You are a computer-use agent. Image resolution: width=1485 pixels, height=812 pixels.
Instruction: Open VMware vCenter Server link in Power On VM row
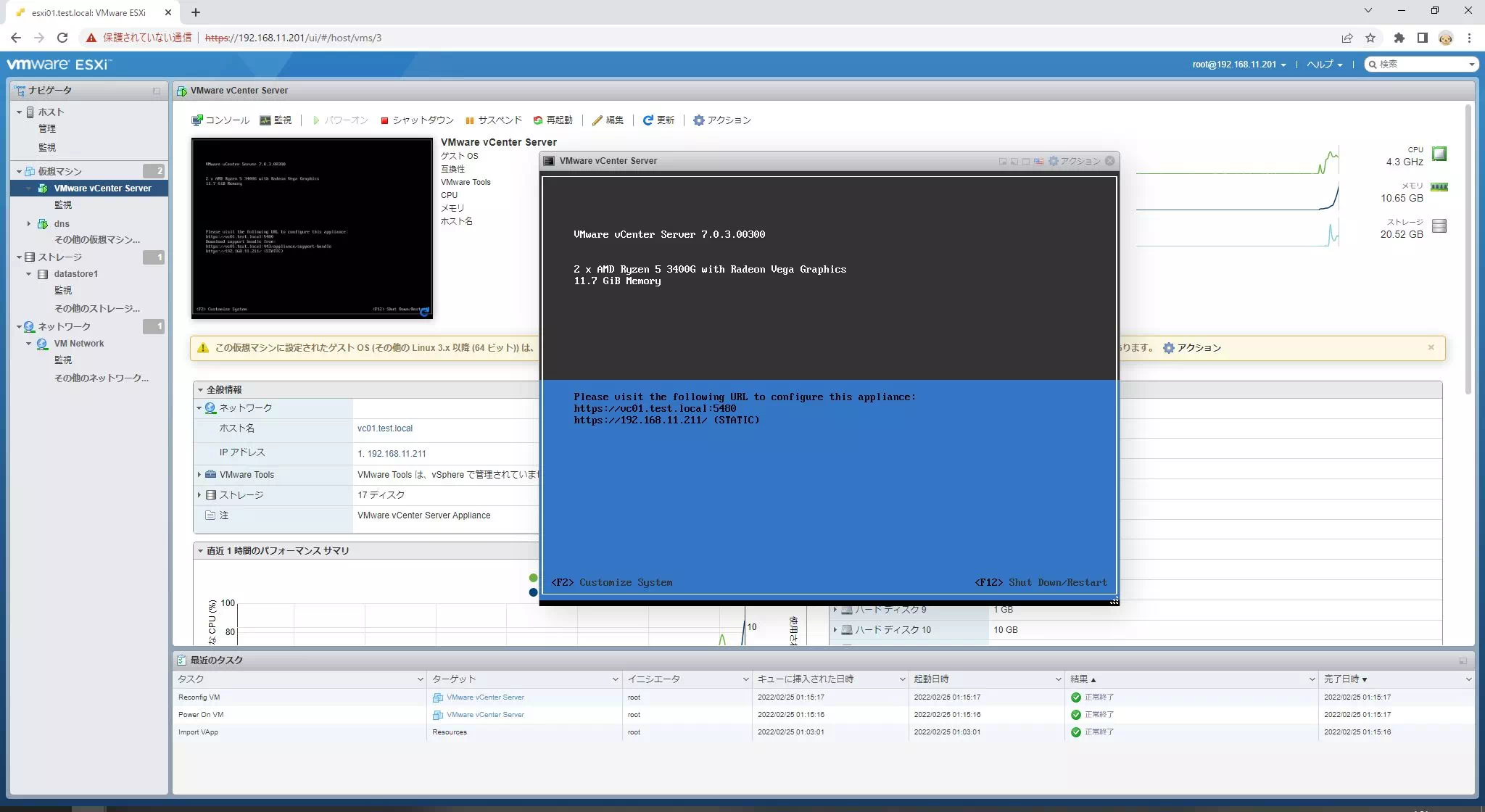[485, 715]
